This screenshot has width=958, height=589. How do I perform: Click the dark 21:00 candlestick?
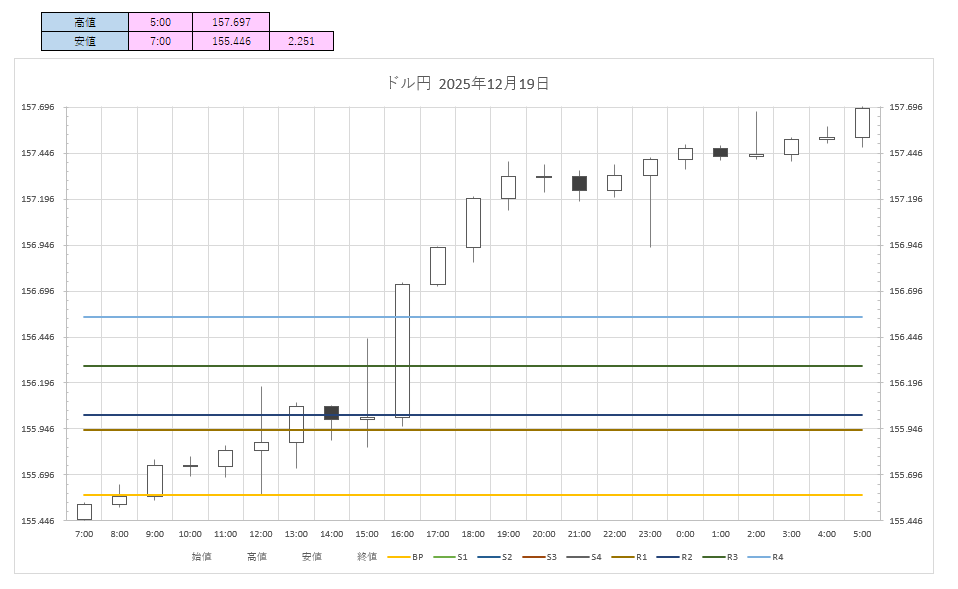(x=579, y=183)
